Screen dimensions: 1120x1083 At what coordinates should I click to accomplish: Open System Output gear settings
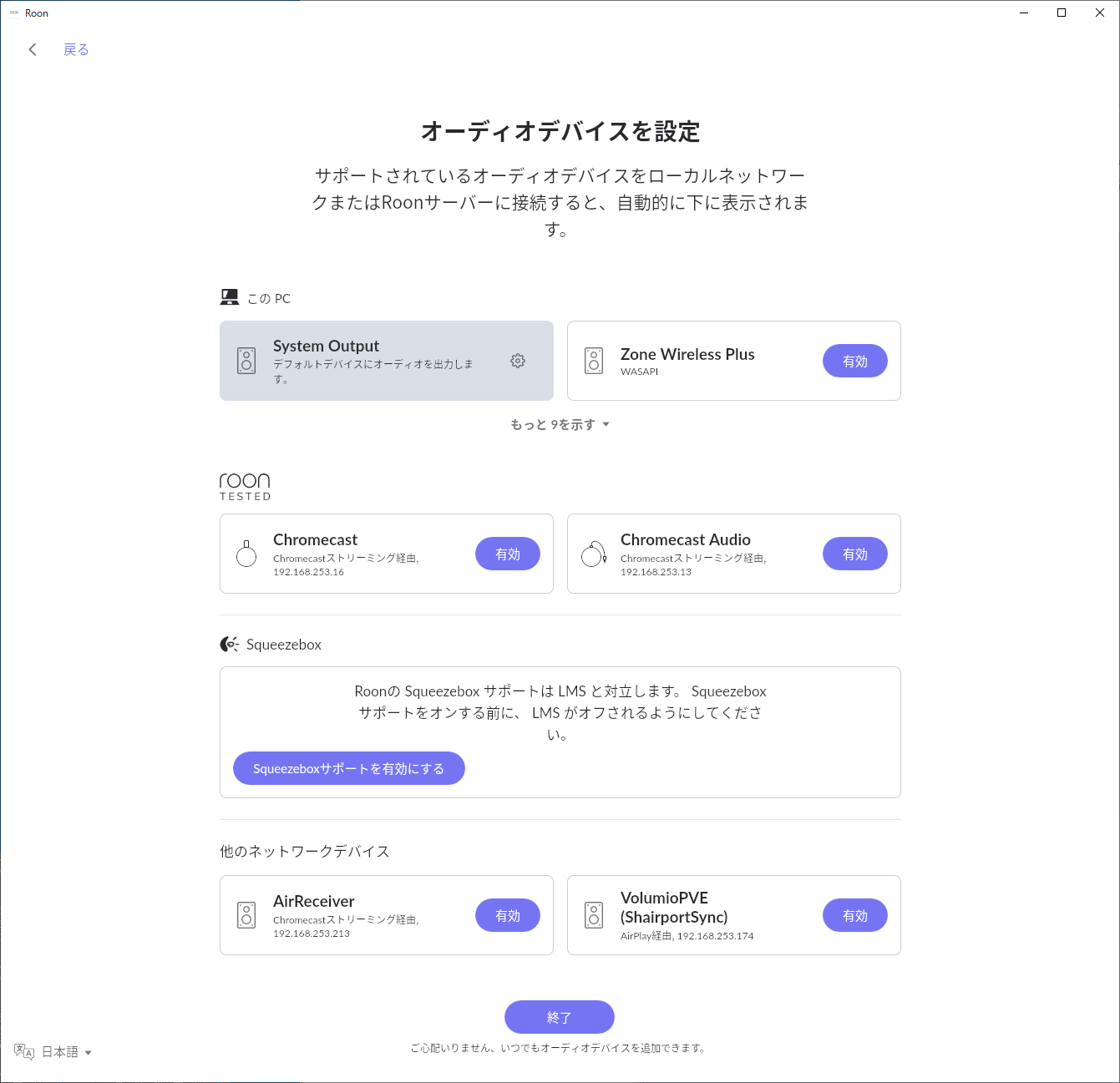click(x=518, y=361)
